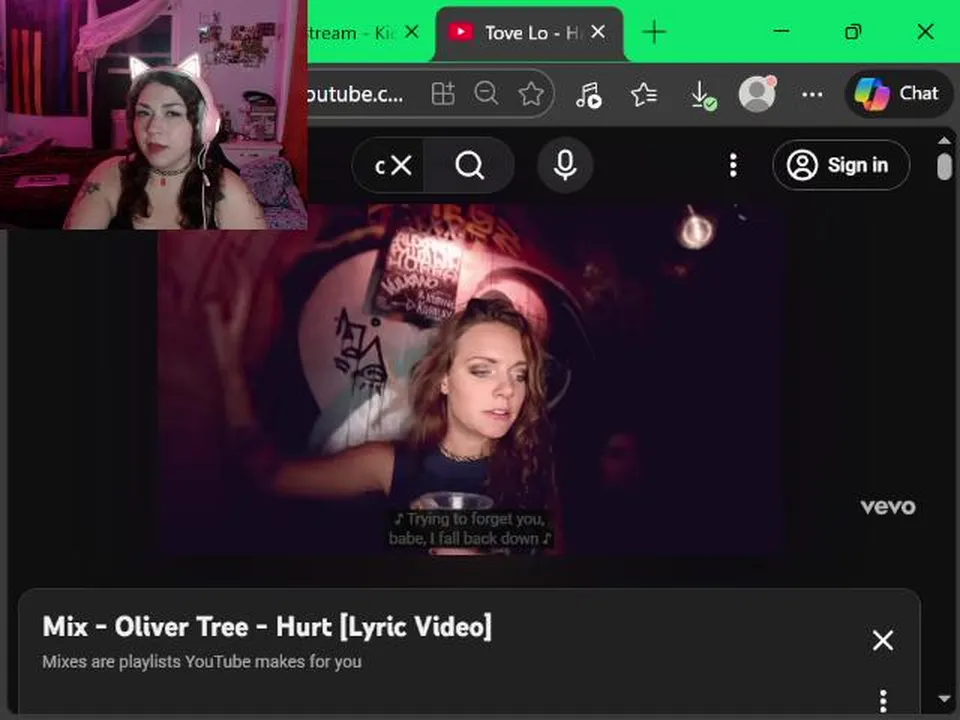Open the split screen app icon
Image resolution: width=960 pixels, height=720 pixels.
[x=443, y=94]
